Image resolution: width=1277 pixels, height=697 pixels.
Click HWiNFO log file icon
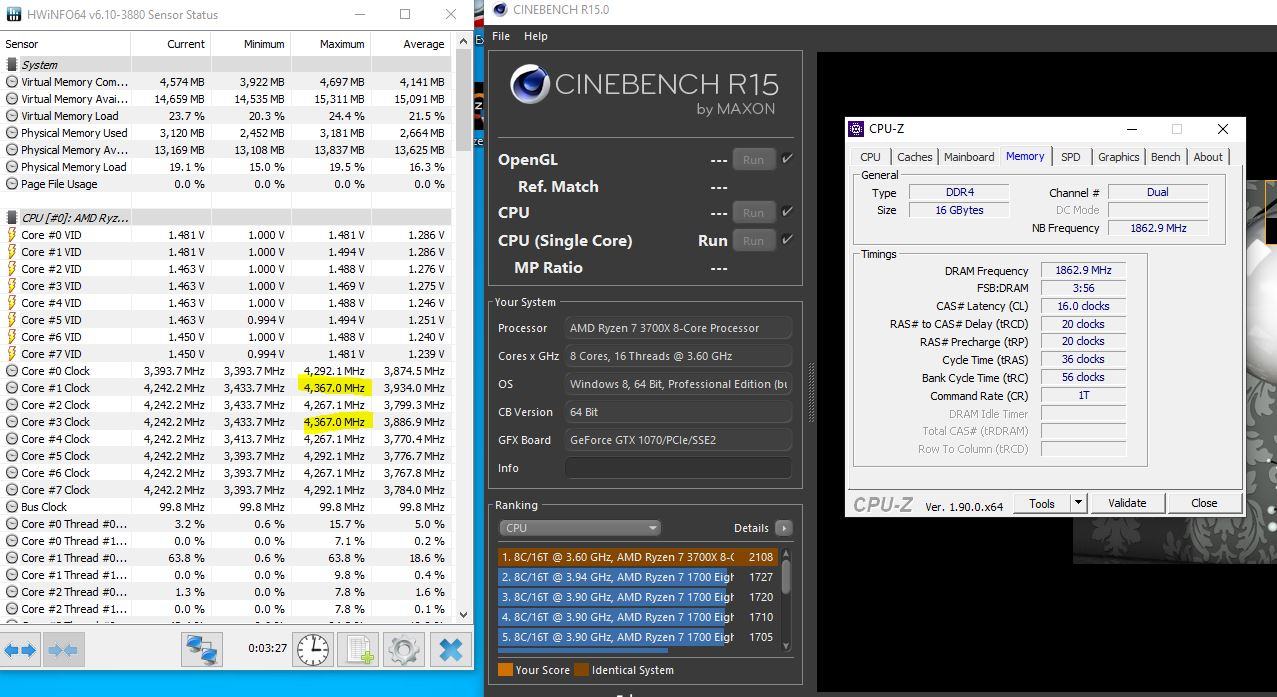click(x=358, y=650)
